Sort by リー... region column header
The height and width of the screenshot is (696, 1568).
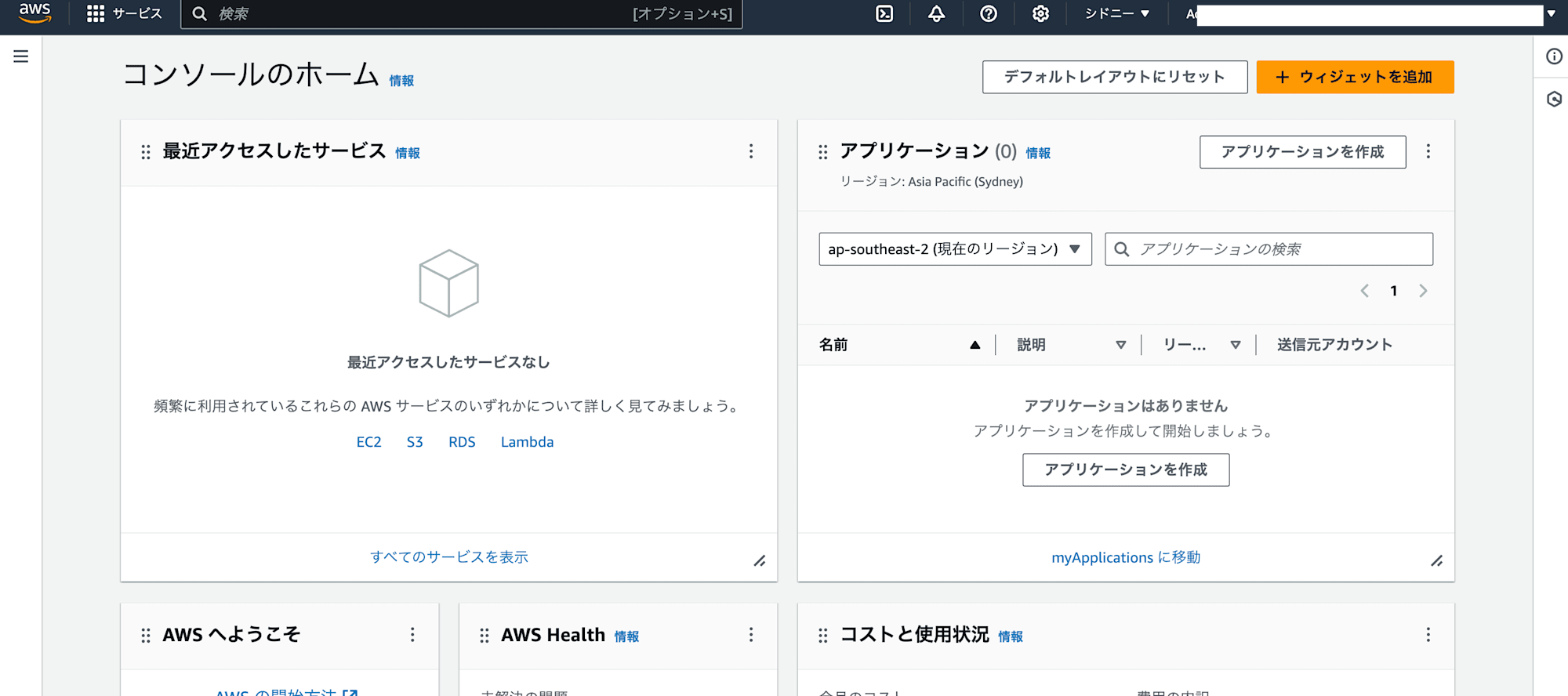pyautogui.click(x=1201, y=345)
